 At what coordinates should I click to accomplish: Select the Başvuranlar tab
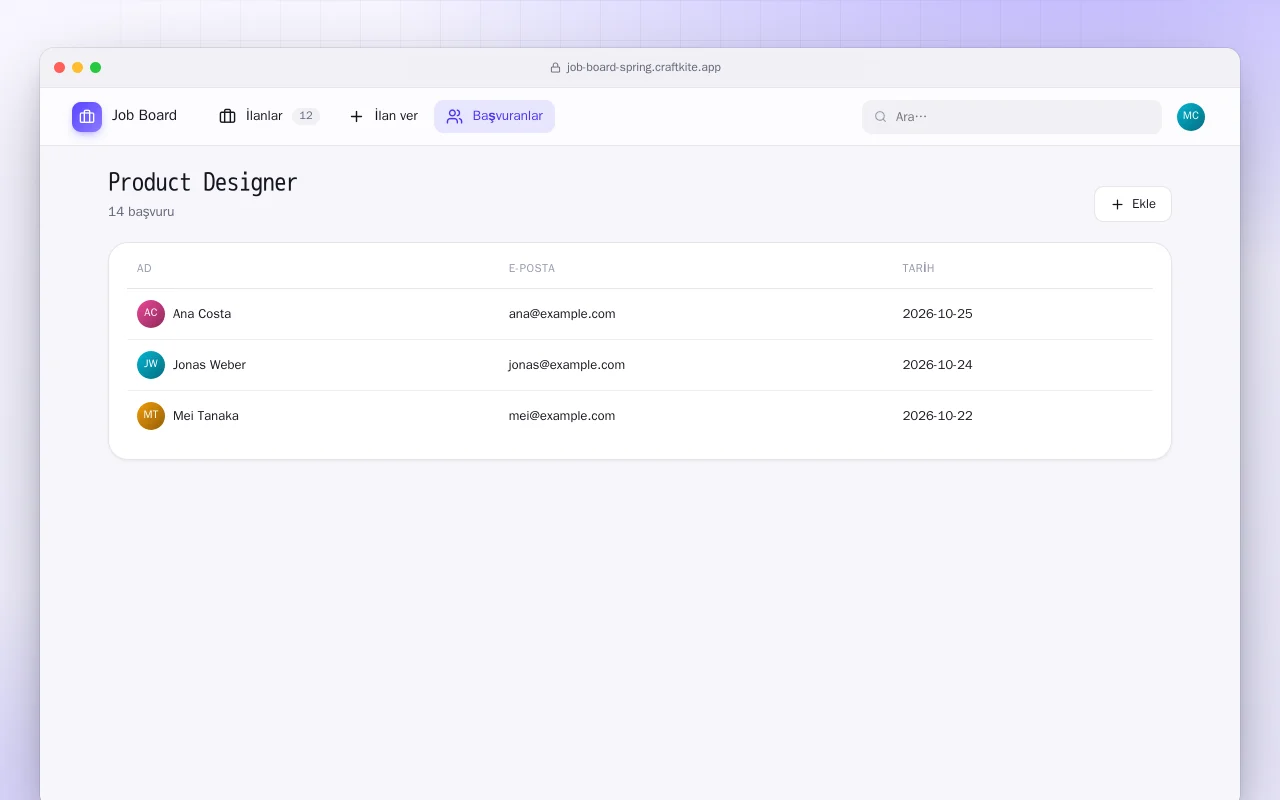pos(494,116)
